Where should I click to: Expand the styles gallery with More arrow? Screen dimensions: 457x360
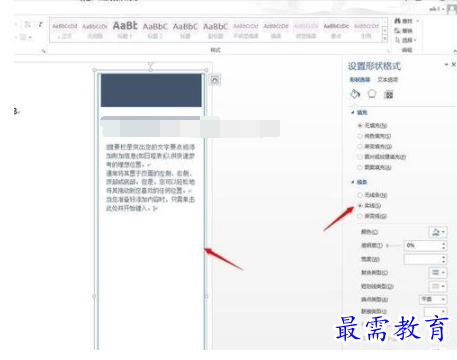coord(385,39)
